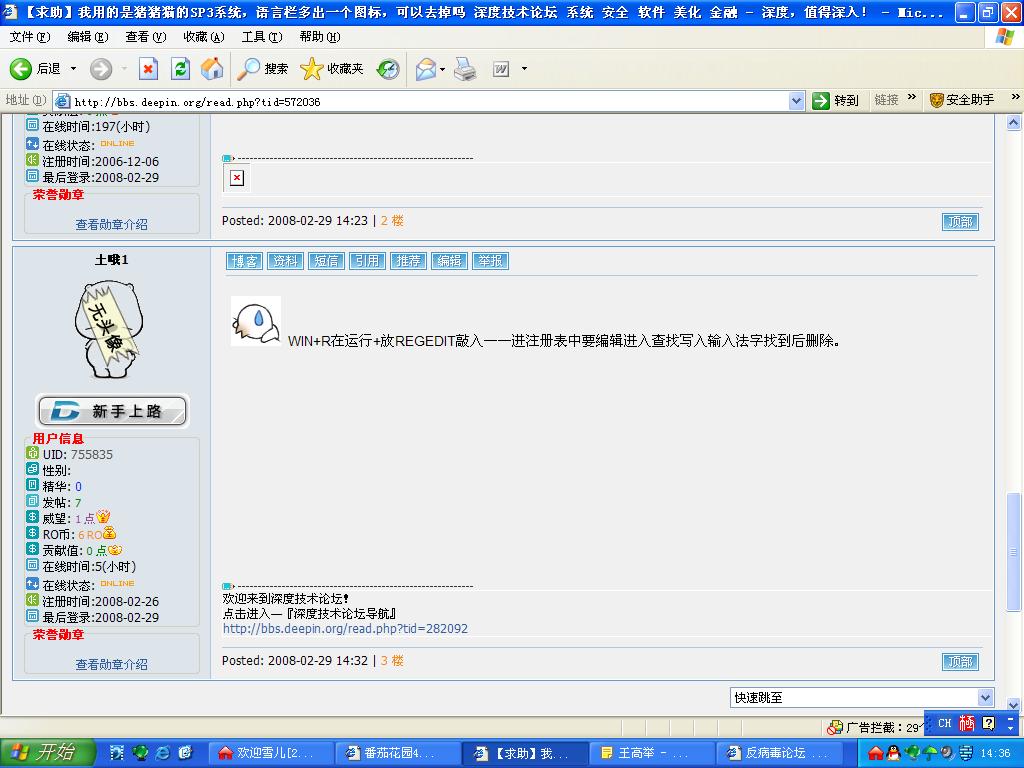Click the broken image placeholder in signature
This screenshot has height=768, width=1024.
237,178
